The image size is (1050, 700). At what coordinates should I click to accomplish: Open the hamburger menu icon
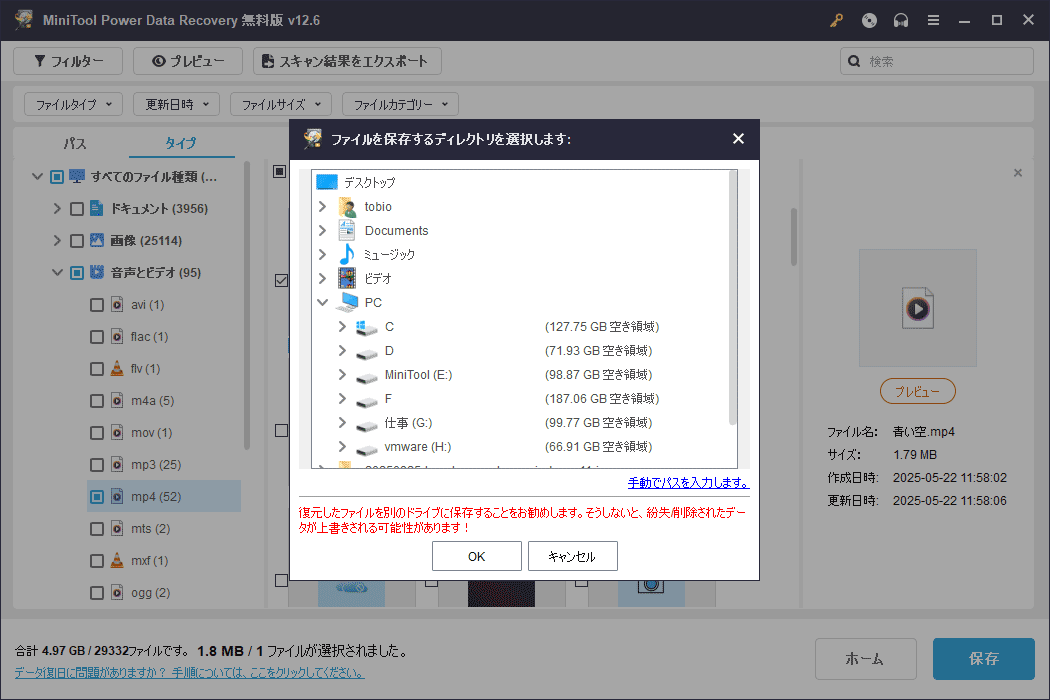(x=933, y=20)
